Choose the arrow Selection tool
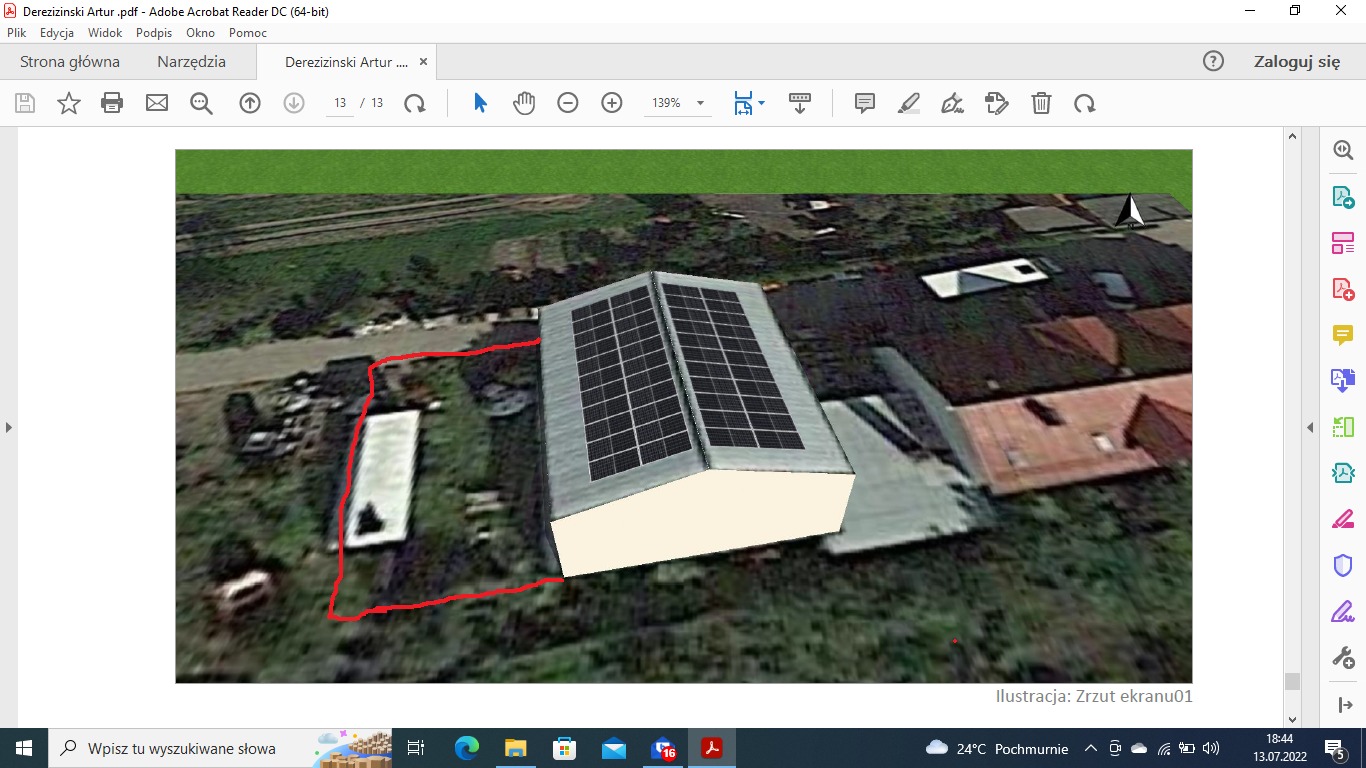 tap(480, 103)
